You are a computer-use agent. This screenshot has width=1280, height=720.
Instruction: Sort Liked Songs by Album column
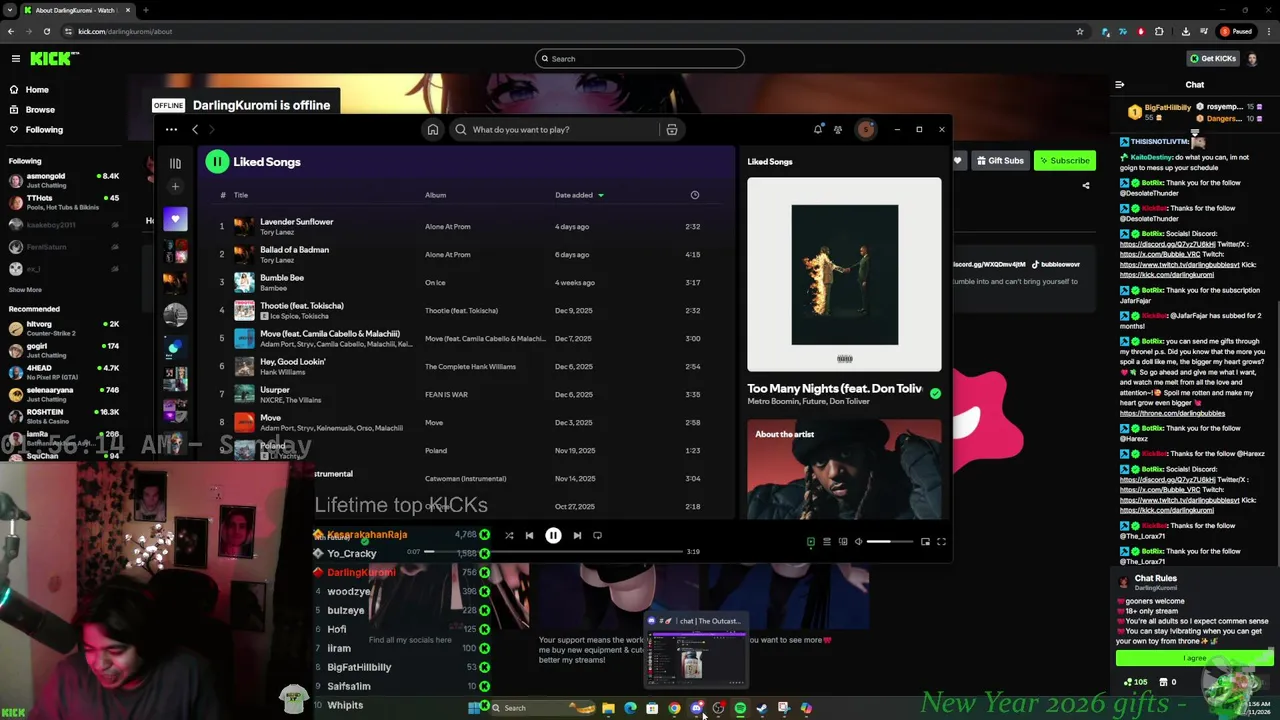435,195
